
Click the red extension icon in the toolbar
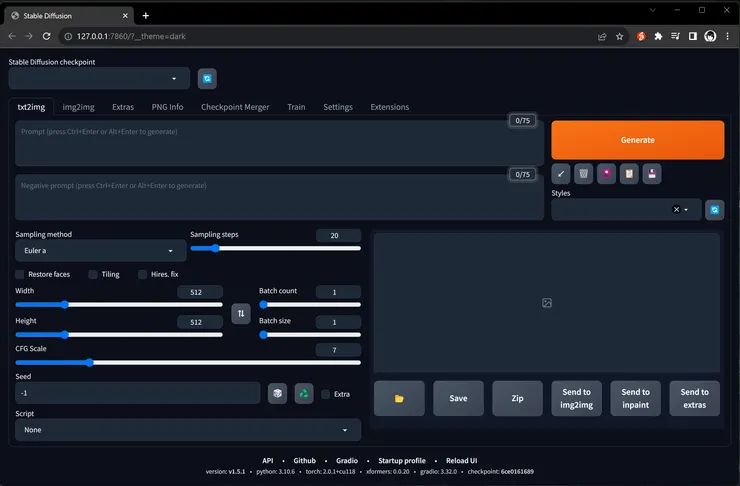coord(641,36)
